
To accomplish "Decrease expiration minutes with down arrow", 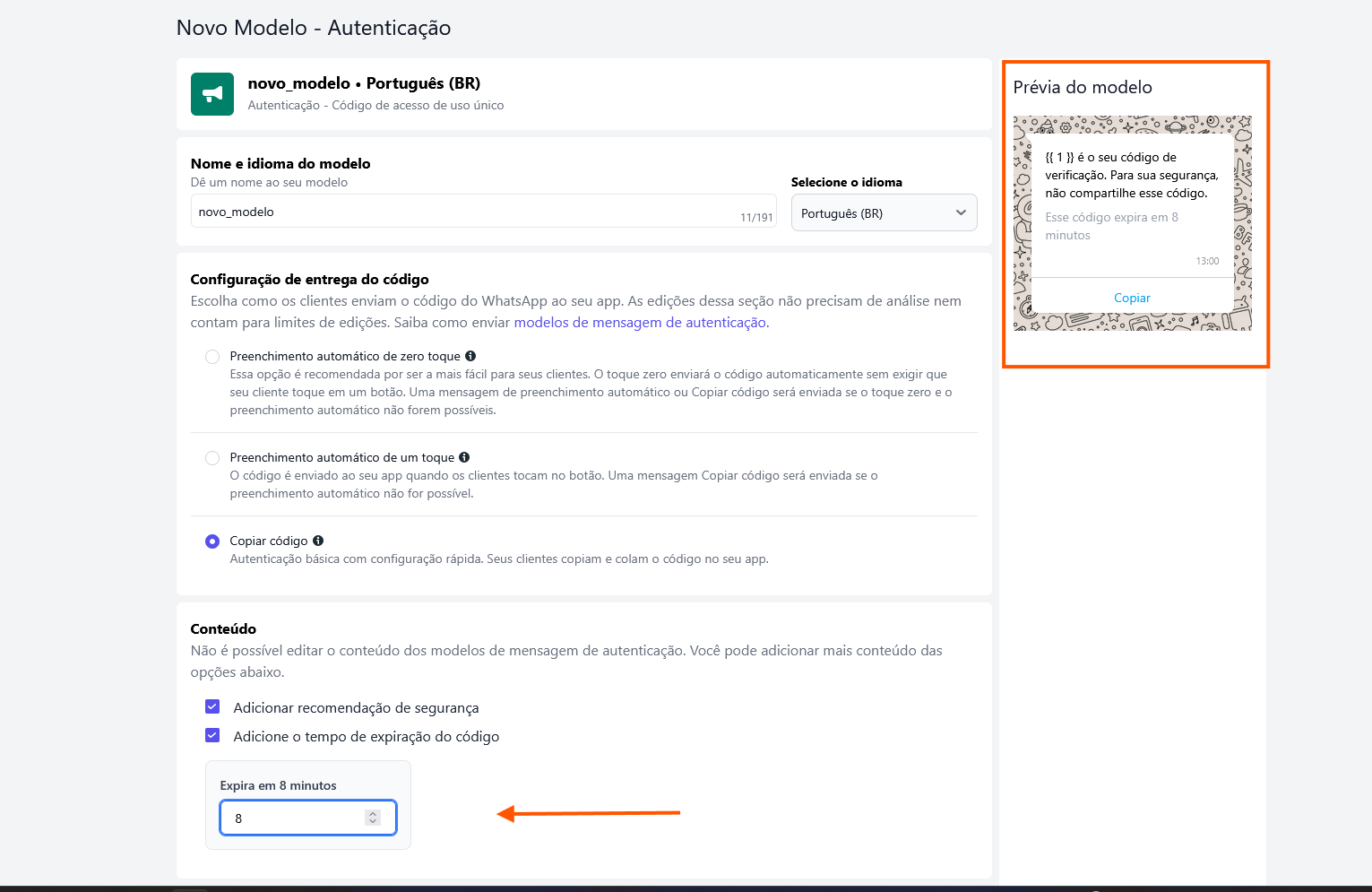I will pos(373,822).
